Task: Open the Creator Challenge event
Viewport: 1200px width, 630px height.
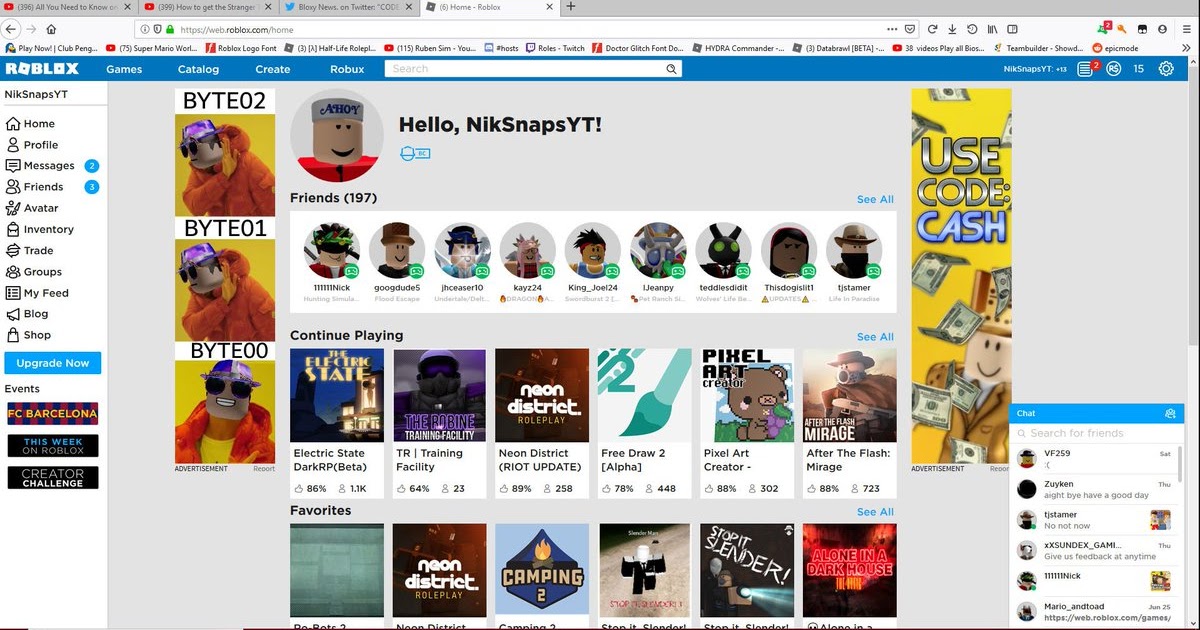Action: [x=53, y=478]
